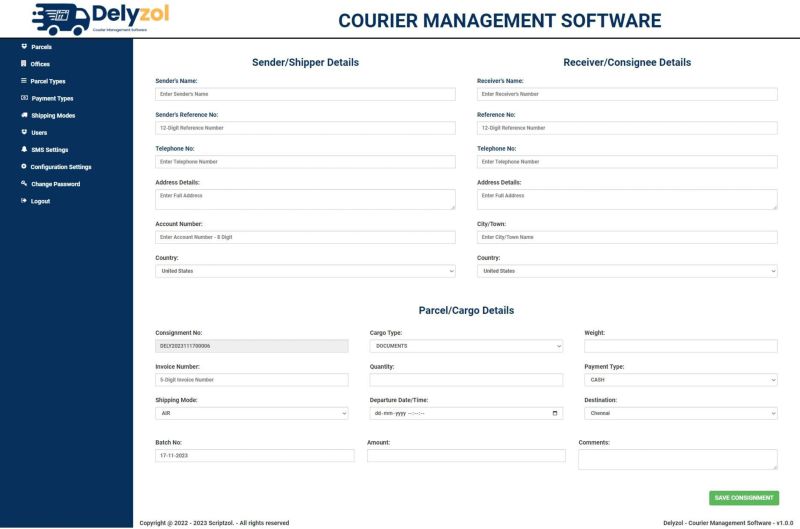Click the Change Password key icon
Screen dimensions: 800x529
(23, 184)
